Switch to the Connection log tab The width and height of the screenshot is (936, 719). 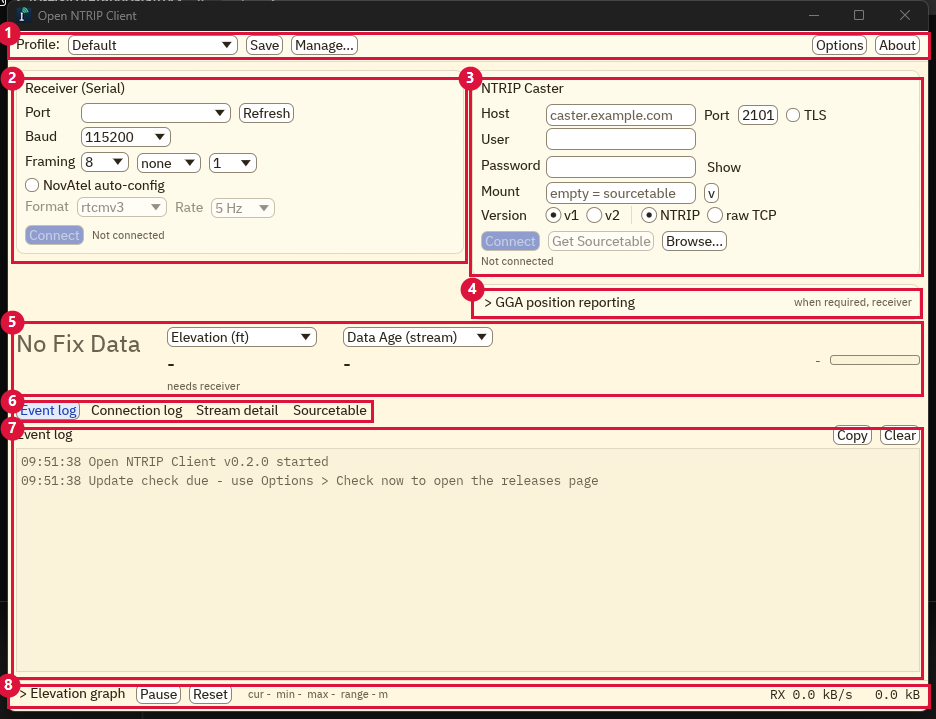pos(137,411)
